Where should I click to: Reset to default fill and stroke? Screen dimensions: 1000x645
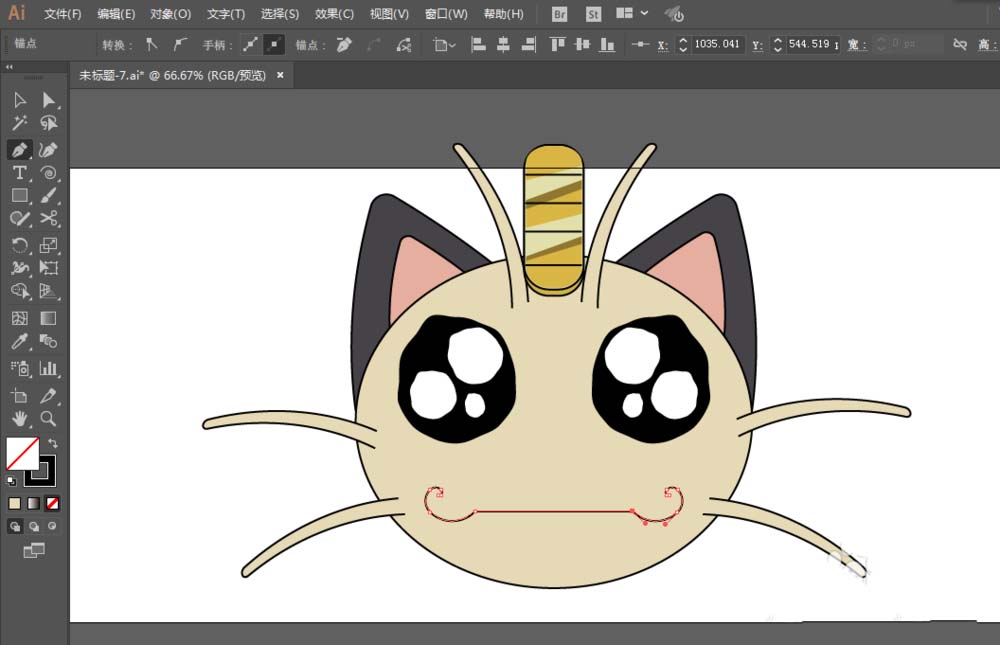point(11,480)
